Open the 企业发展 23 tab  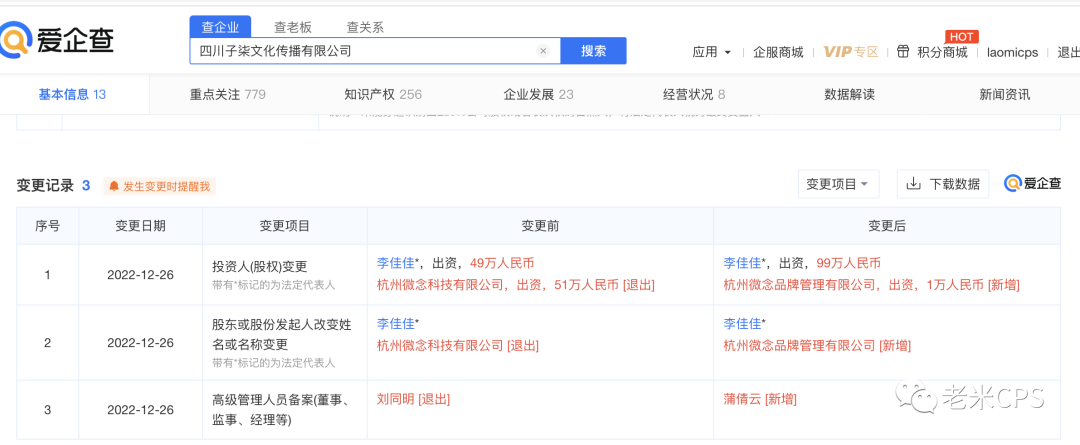pyautogui.click(x=539, y=94)
